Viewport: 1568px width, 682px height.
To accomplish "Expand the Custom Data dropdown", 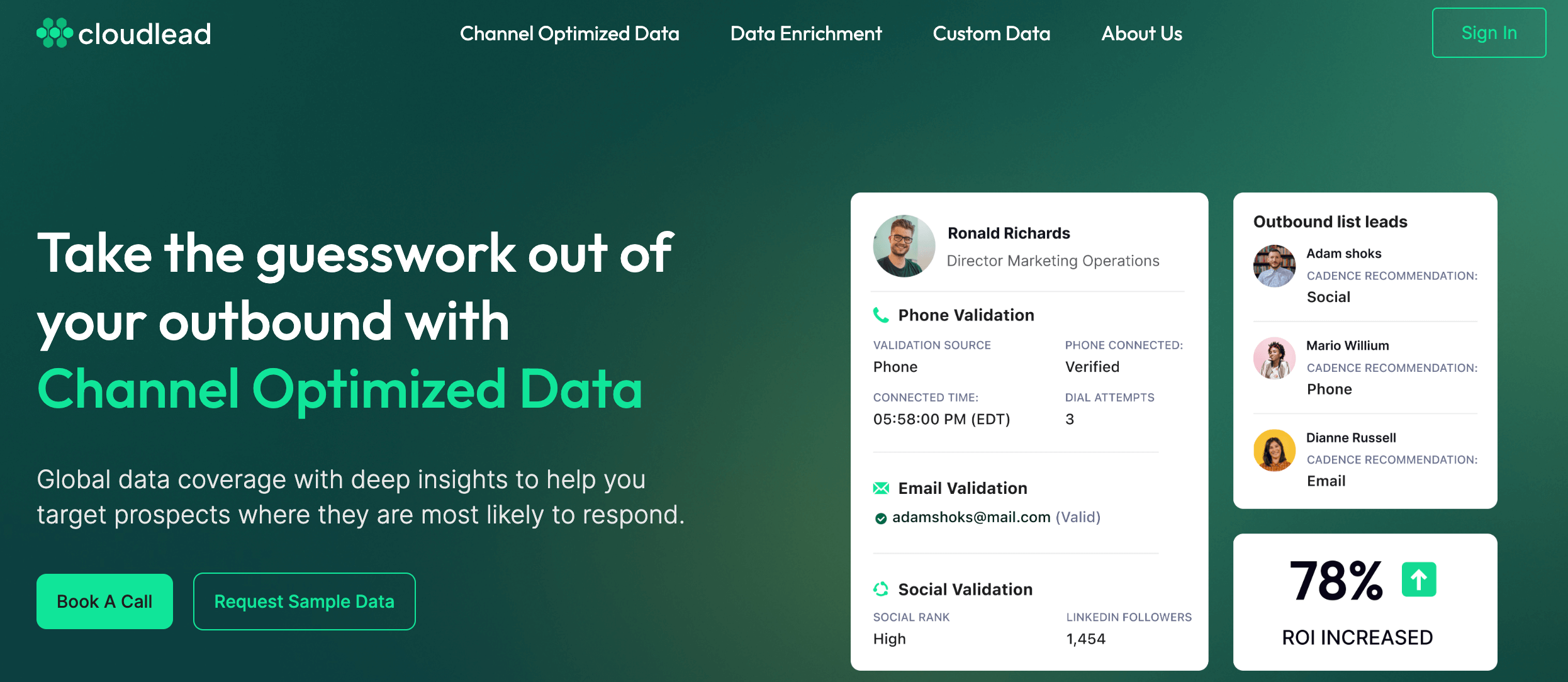I will [x=990, y=33].
